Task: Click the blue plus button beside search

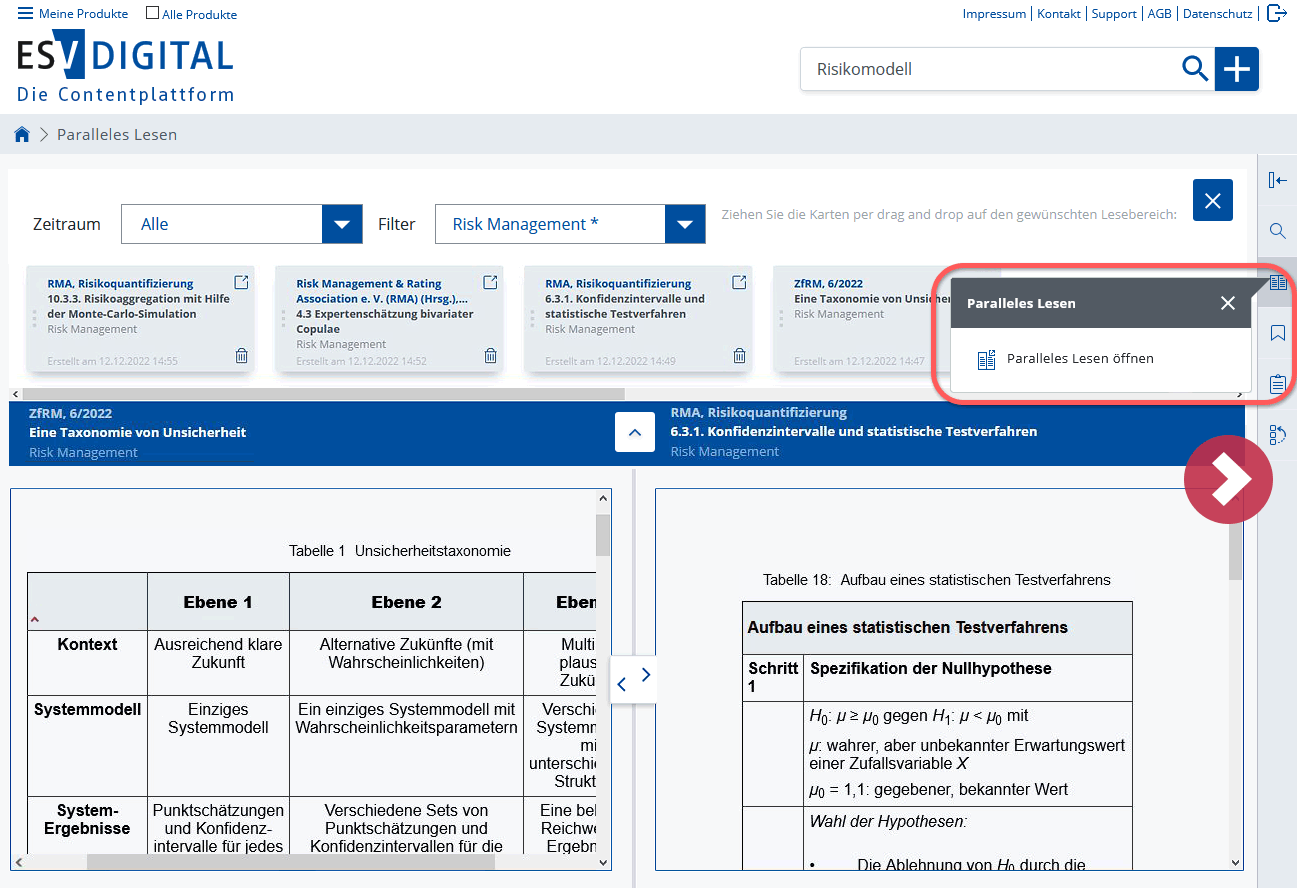Action: (x=1237, y=69)
